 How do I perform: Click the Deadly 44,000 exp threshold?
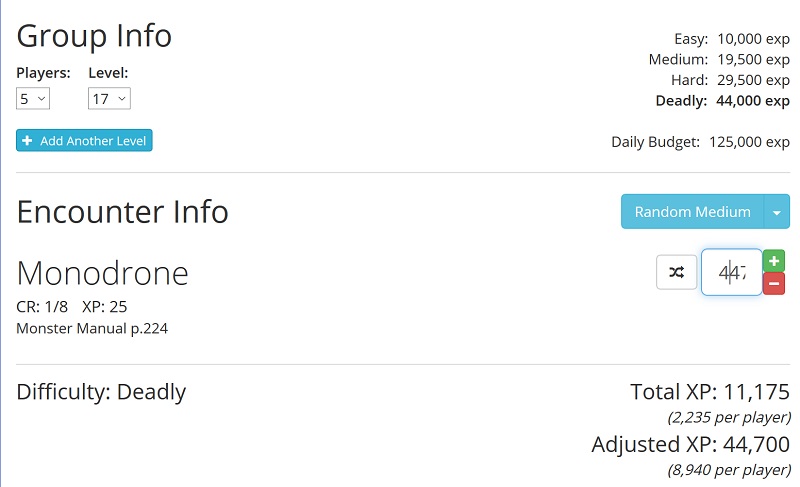722,100
